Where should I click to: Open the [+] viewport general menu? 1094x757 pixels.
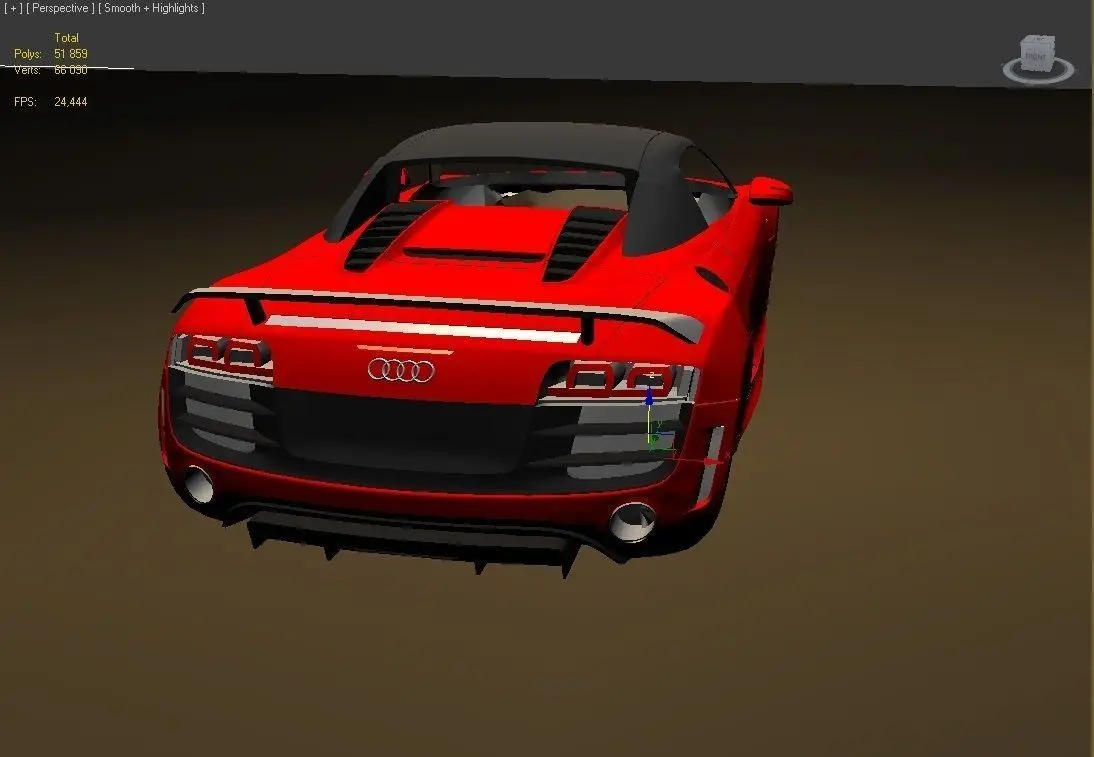[13, 8]
